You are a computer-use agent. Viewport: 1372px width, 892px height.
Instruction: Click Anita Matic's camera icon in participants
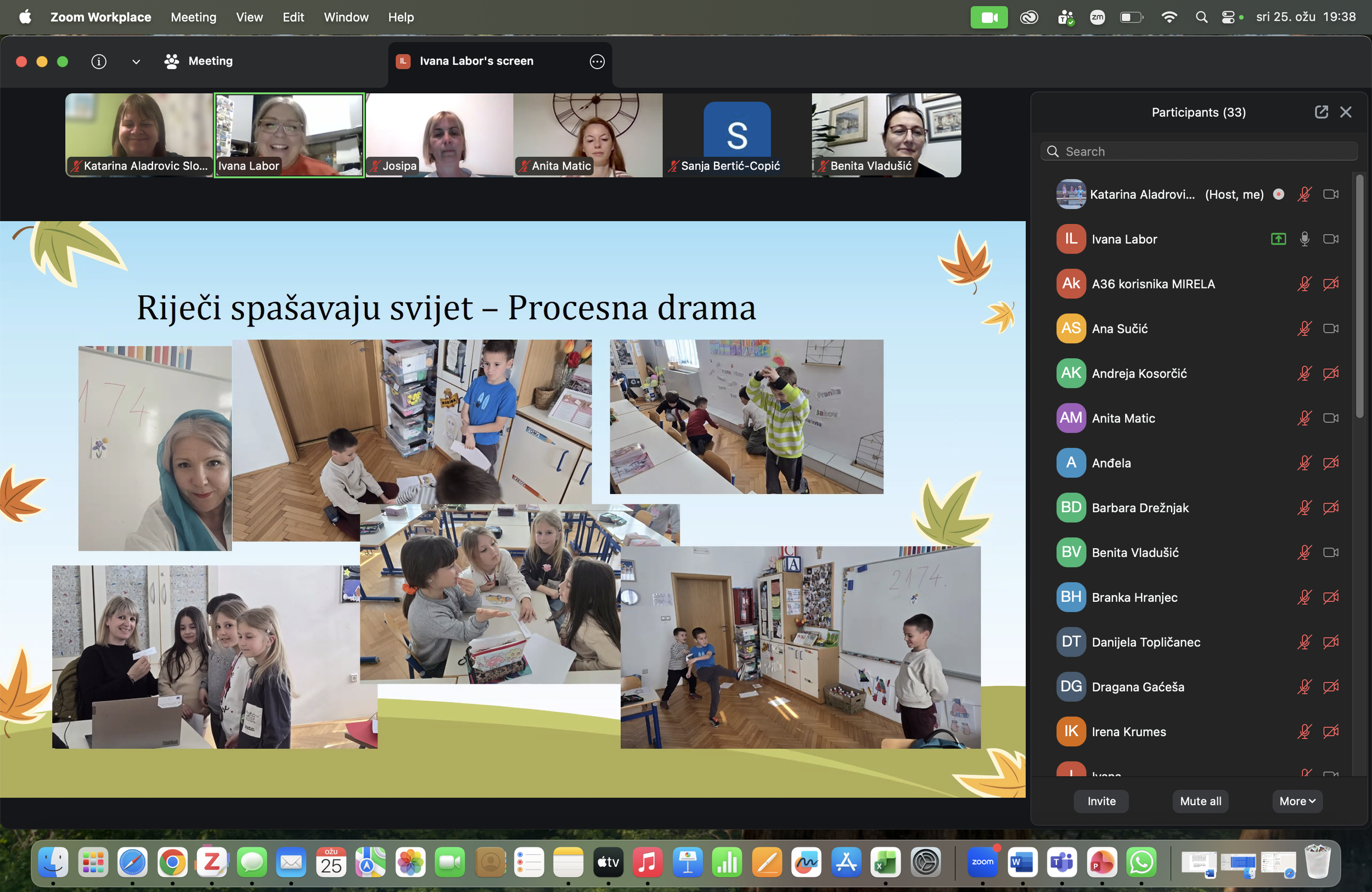coord(1330,418)
